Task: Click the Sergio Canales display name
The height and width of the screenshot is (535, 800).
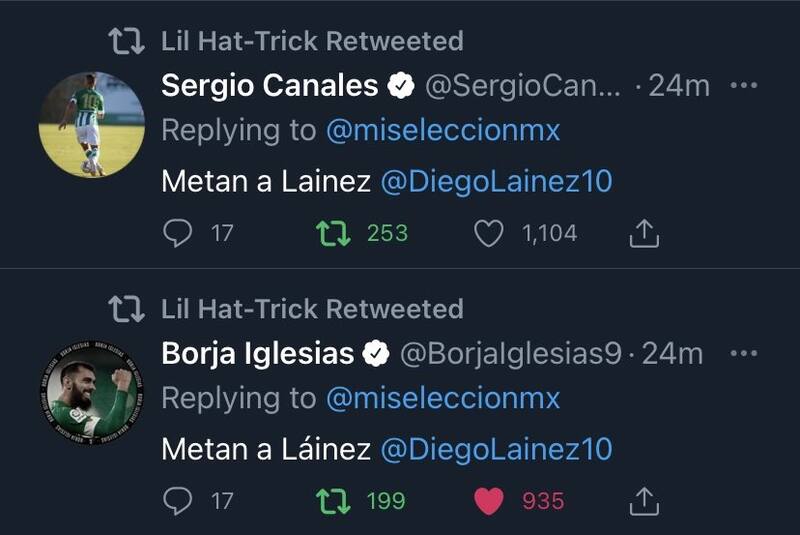Action: click(x=269, y=86)
